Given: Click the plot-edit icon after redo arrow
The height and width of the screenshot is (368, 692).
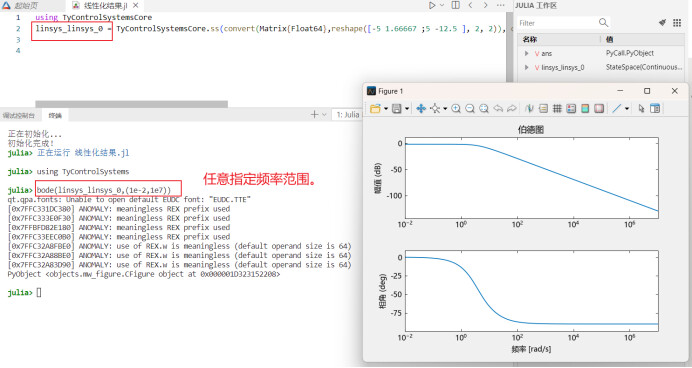Looking at the screenshot, I should pyautogui.click(x=530, y=109).
